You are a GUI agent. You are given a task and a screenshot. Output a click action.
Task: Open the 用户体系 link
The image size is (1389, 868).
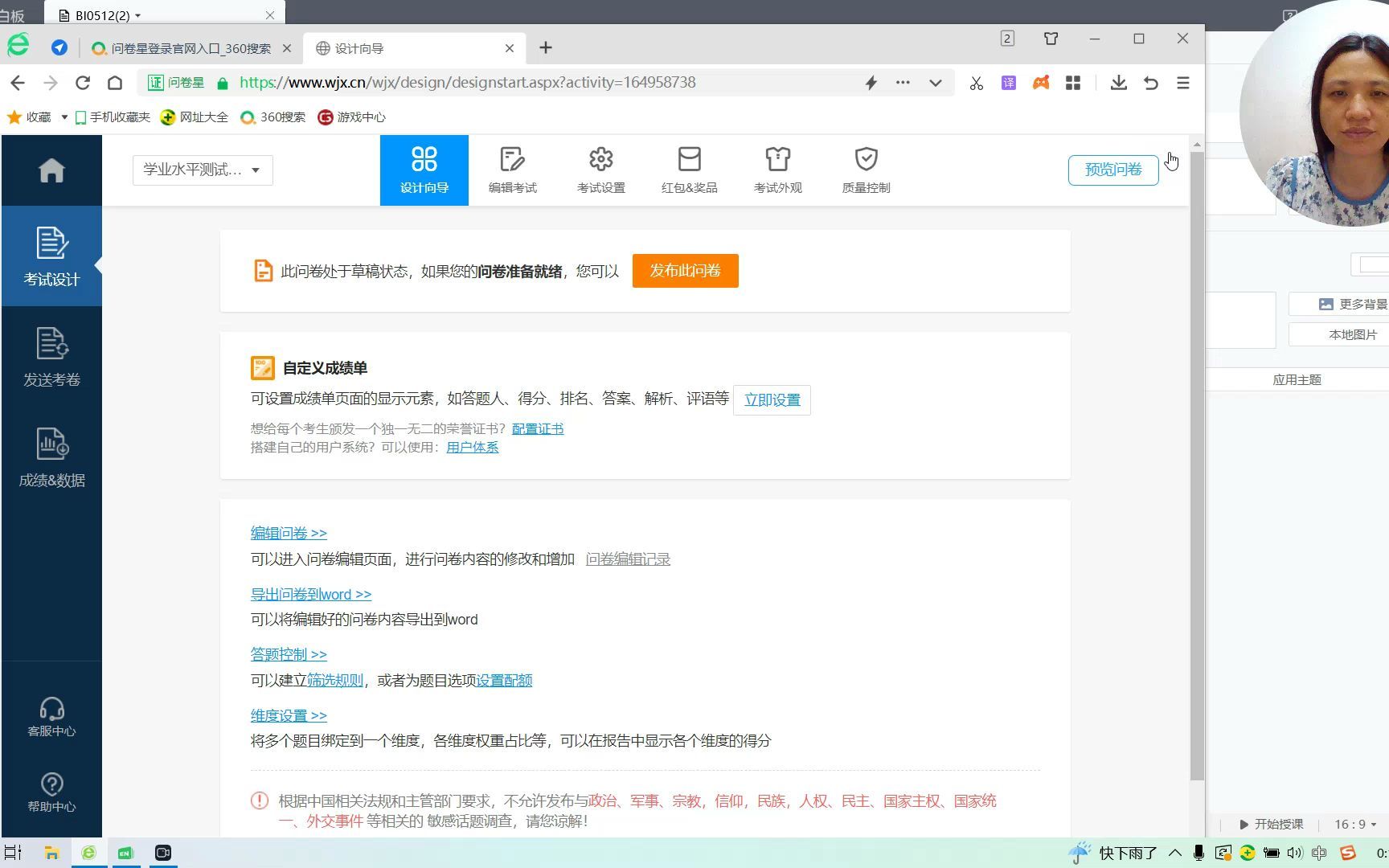coord(473,447)
